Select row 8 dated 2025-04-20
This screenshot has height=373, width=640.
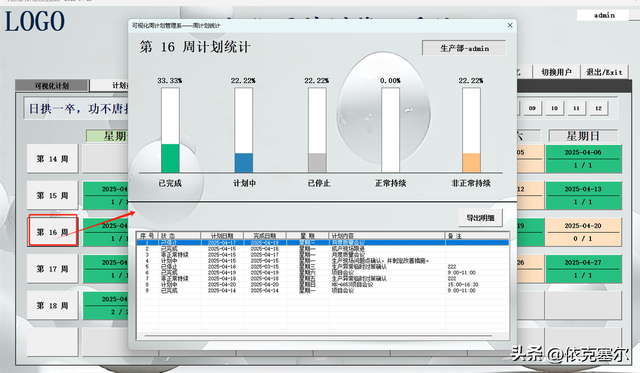point(323,284)
